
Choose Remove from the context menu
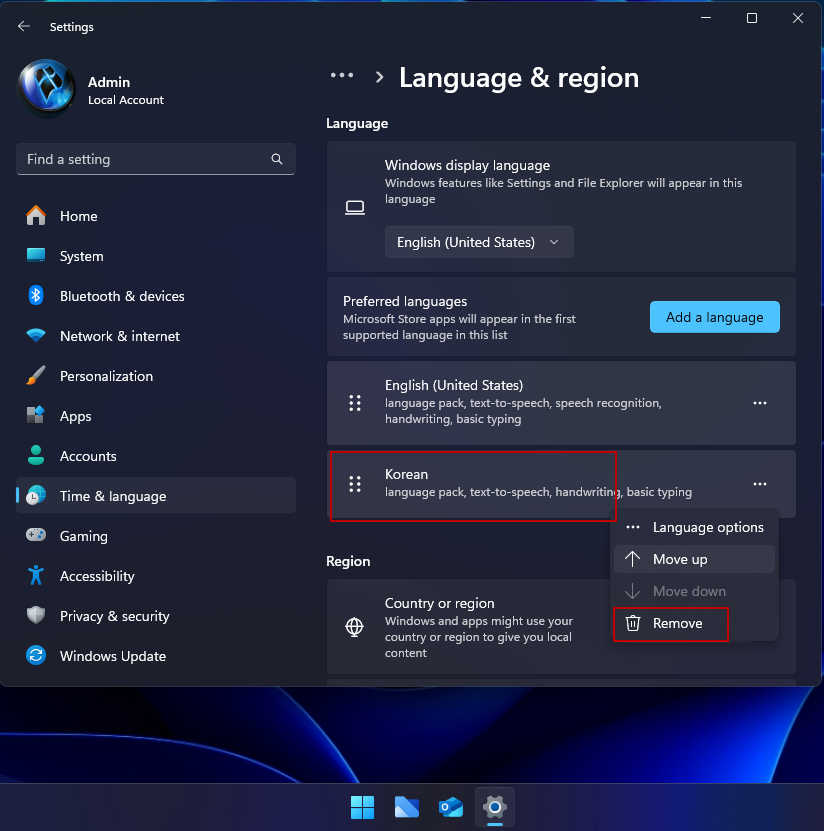click(x=694, y=623)
